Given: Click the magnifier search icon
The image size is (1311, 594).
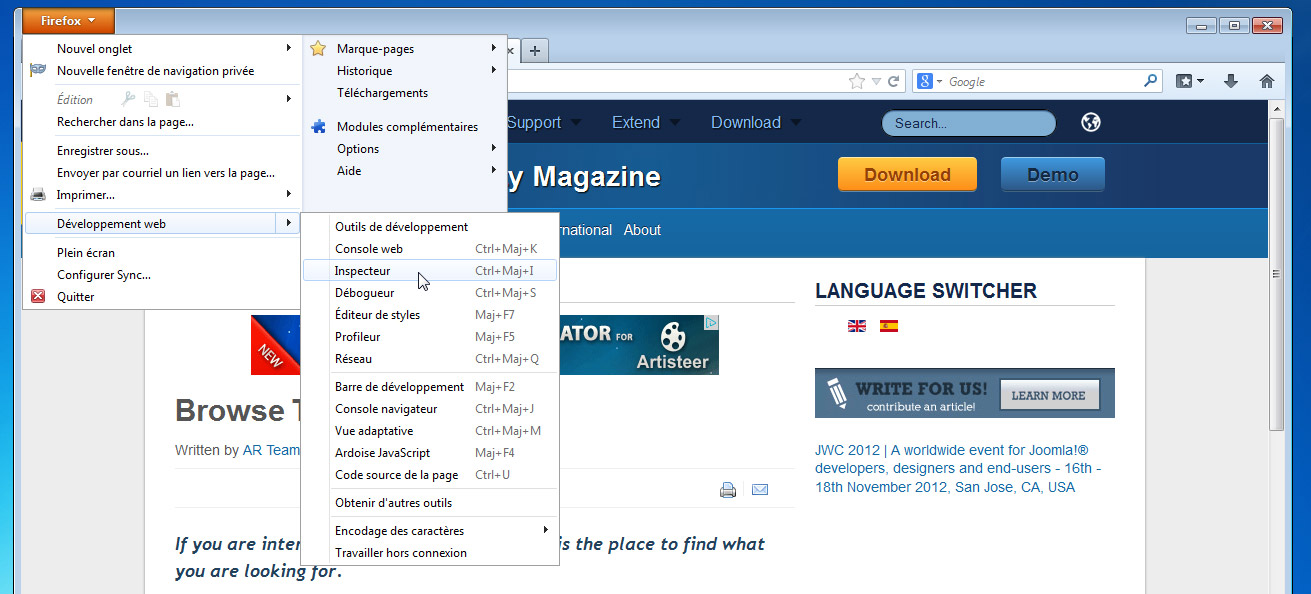Looking at the screenshot, I should tap(1151, 81).
